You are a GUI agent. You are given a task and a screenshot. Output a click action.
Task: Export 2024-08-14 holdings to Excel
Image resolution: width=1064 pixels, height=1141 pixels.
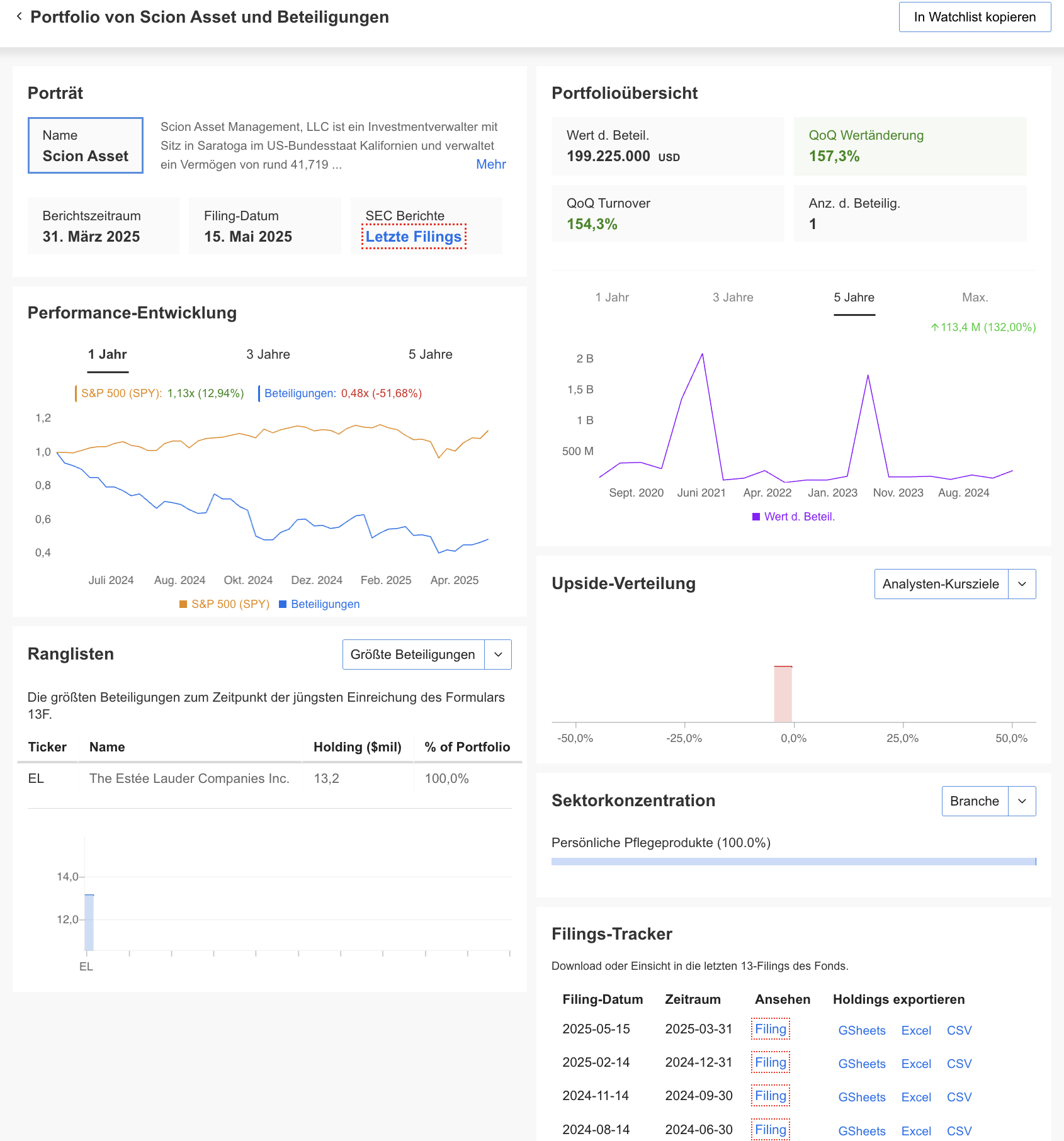point(916,1131)
